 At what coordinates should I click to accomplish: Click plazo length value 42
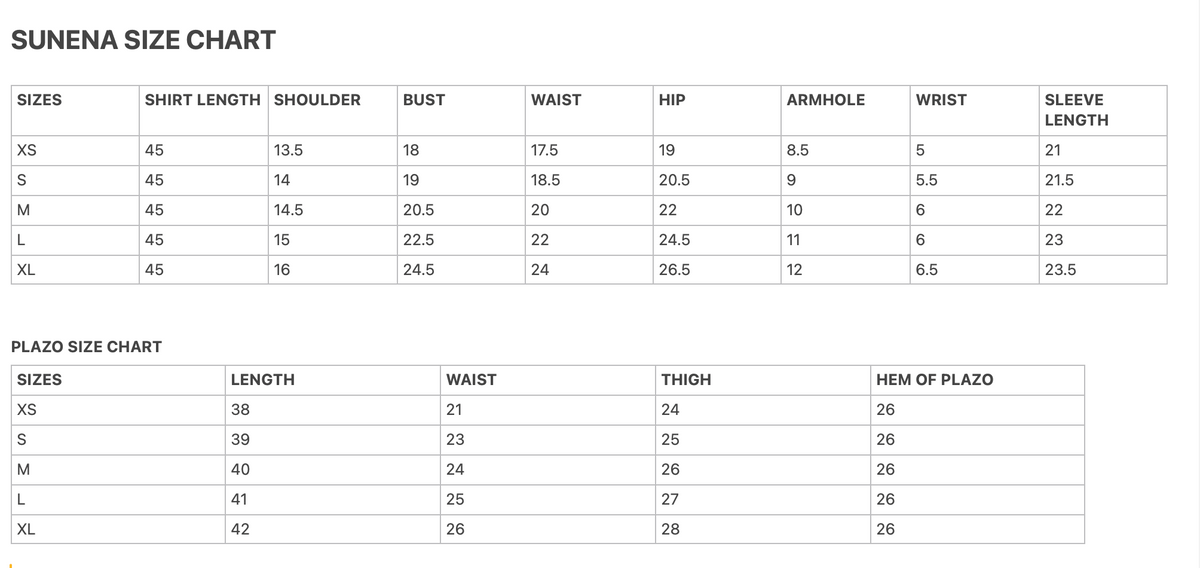pos(240,529)
